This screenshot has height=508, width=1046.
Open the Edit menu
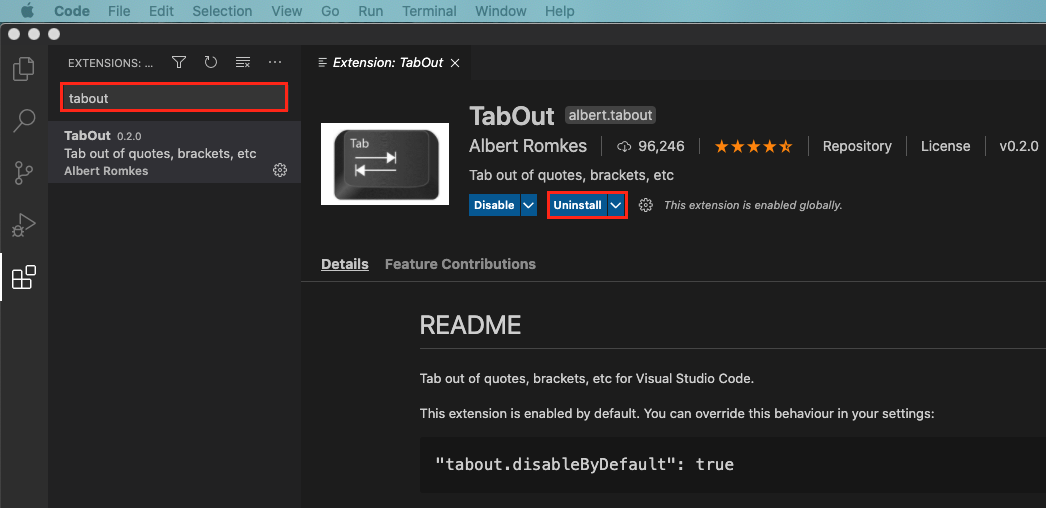(161, 11)
